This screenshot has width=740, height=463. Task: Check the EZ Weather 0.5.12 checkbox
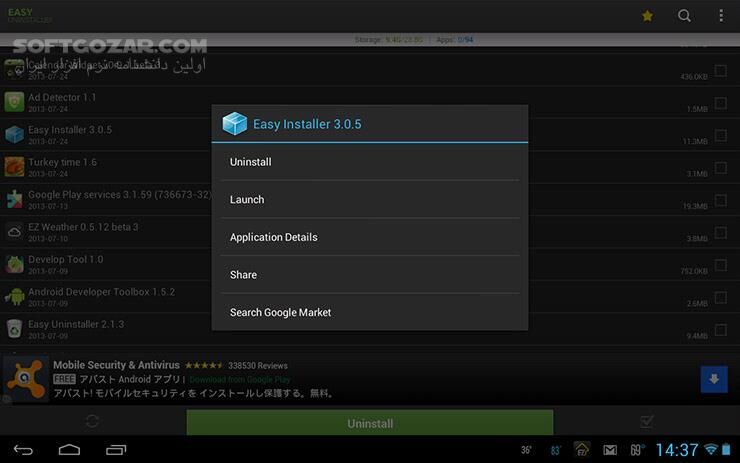720,233
